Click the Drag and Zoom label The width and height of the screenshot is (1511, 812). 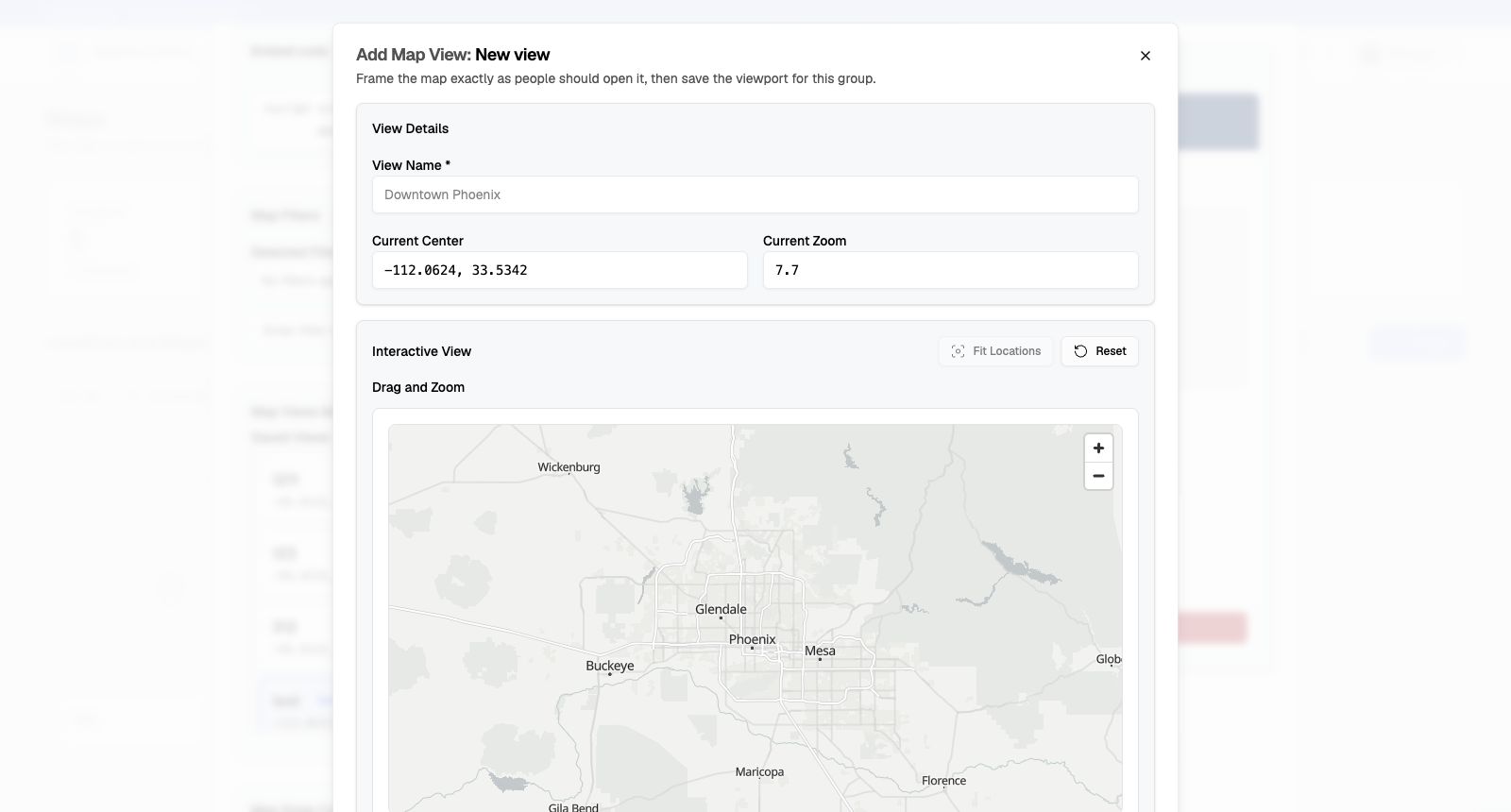418,387
